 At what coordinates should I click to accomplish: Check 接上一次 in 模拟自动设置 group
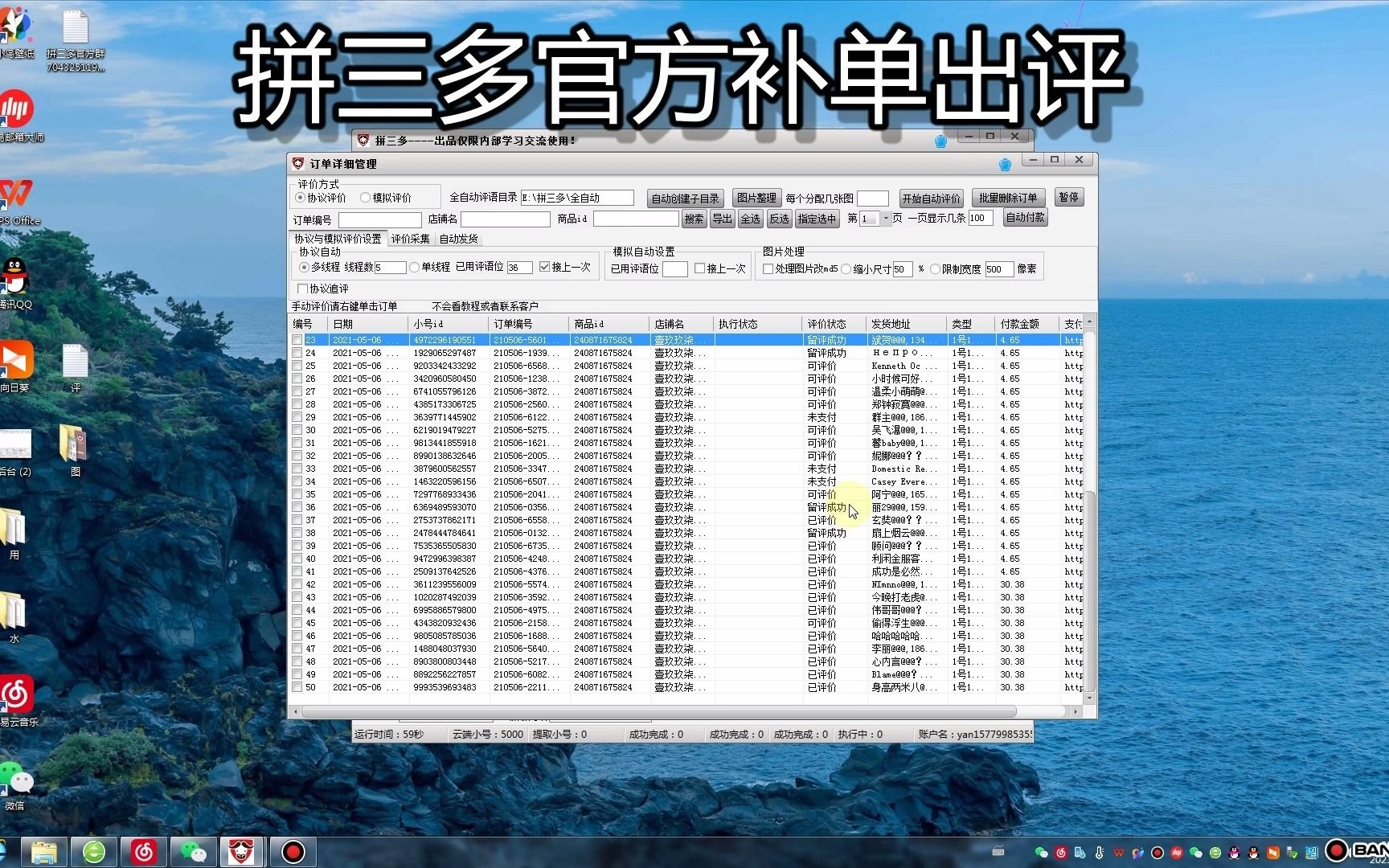point(720,268)
